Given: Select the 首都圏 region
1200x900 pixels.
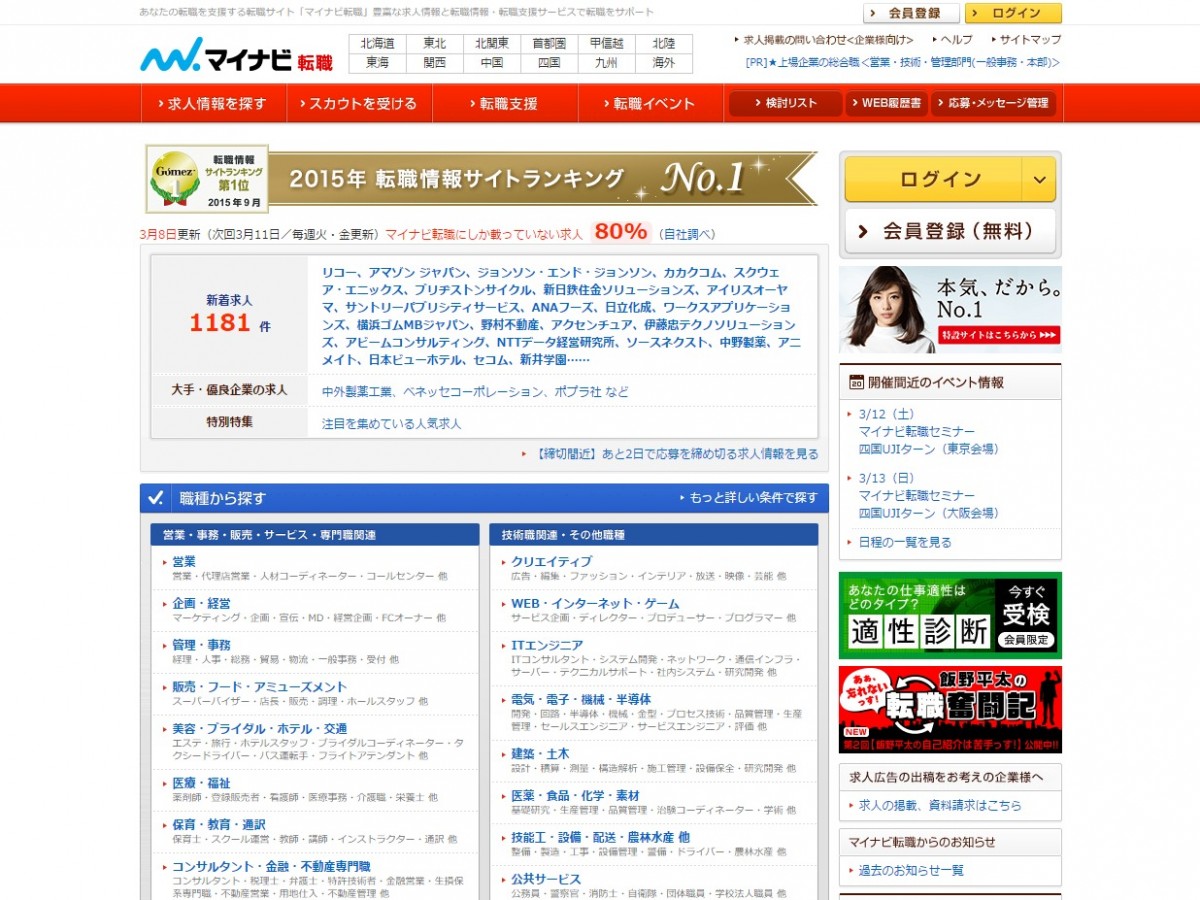Looking at the screenshot, I should point(549,44).
